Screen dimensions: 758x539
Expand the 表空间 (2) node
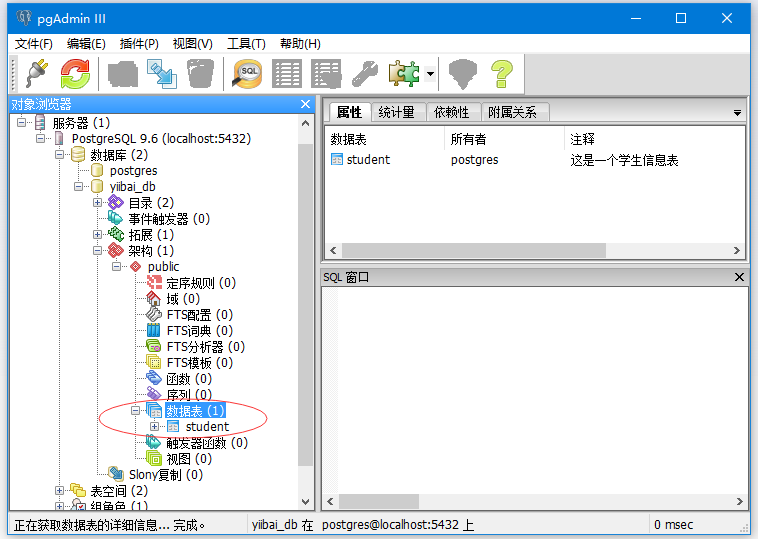coord(60,491)
